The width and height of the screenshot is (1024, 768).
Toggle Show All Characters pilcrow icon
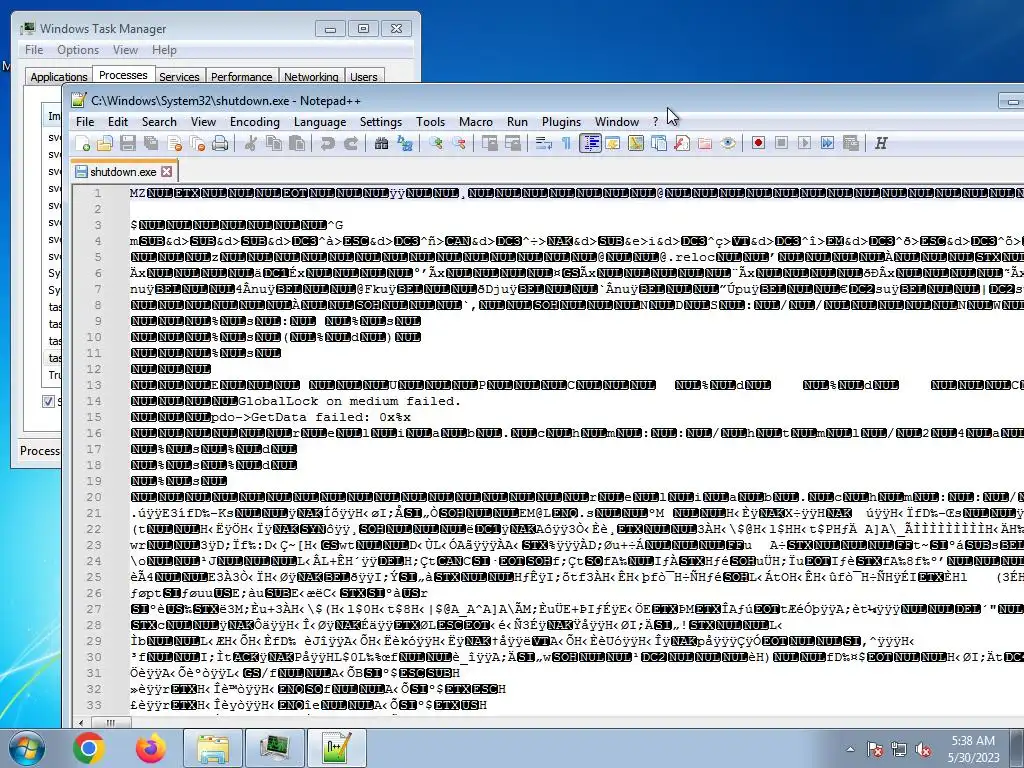(x=566, y=144)
